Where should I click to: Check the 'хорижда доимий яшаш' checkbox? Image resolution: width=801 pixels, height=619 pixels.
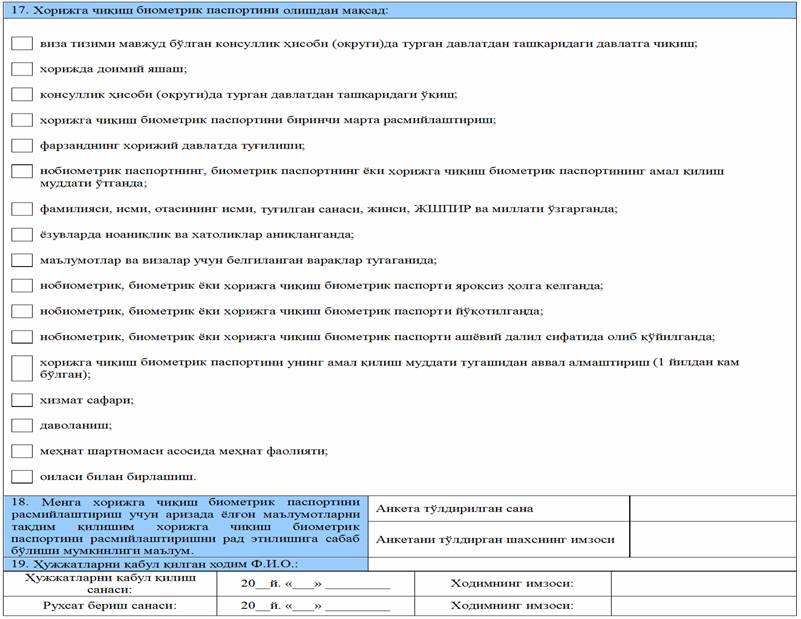[22, 69]
